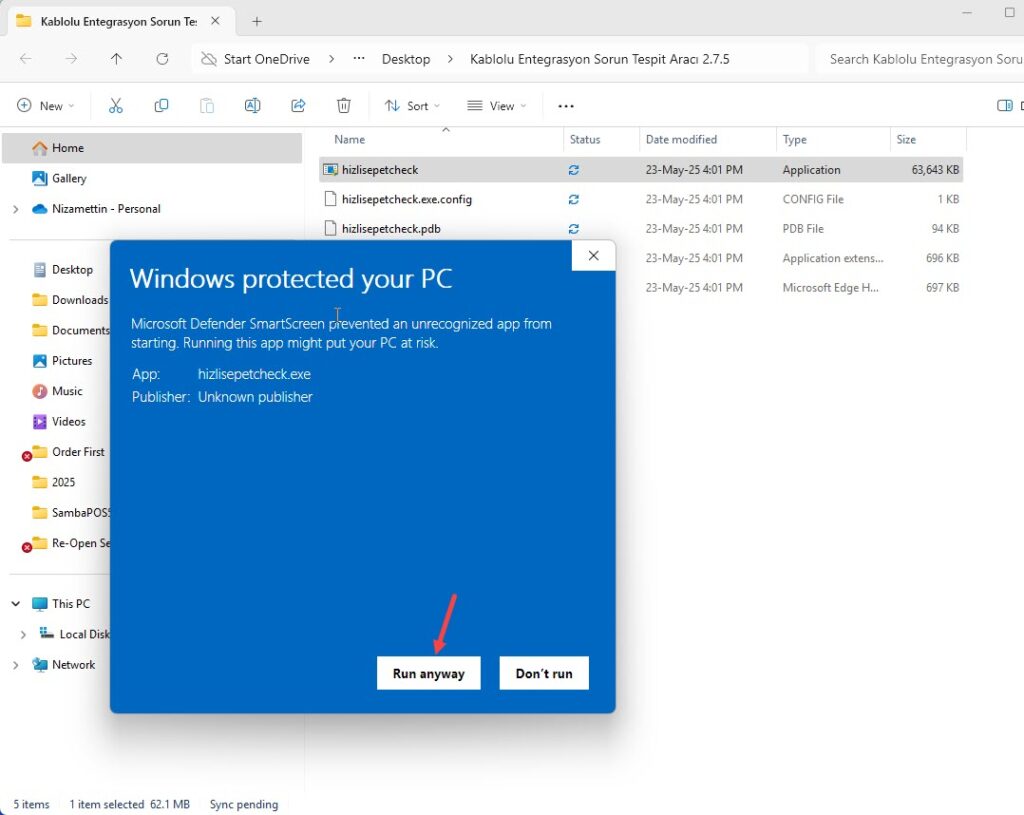
Task: Close the SmartScreen dialog with X
Action: coord(593,255)
